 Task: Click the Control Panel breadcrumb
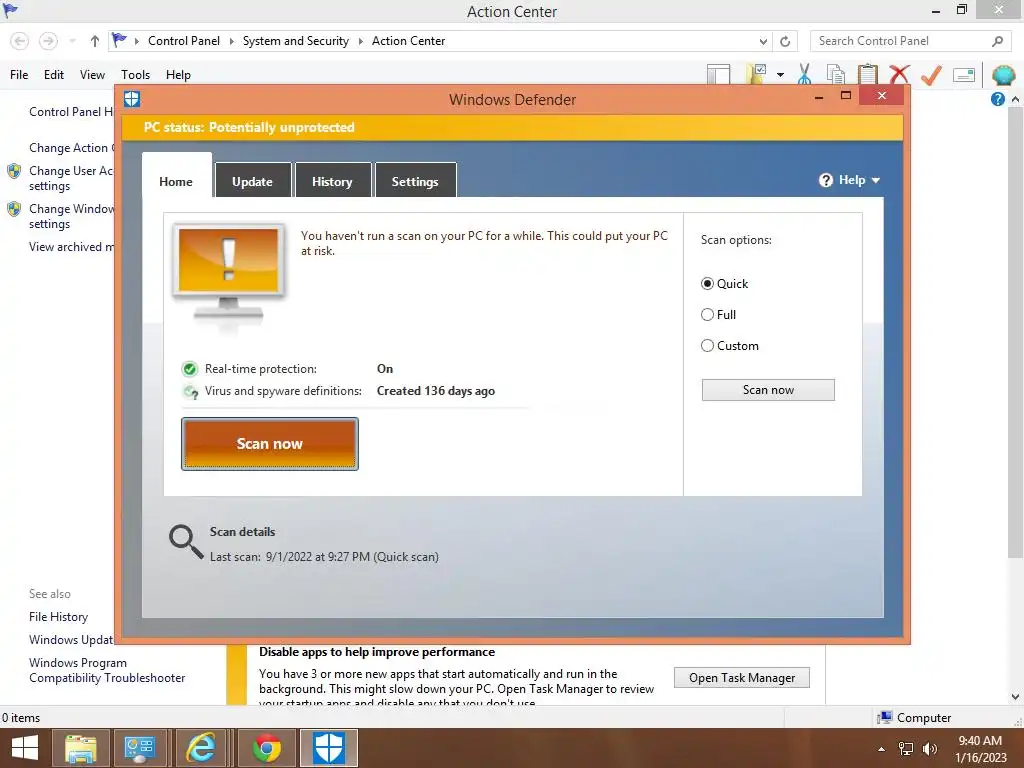(x=184, y=41)
